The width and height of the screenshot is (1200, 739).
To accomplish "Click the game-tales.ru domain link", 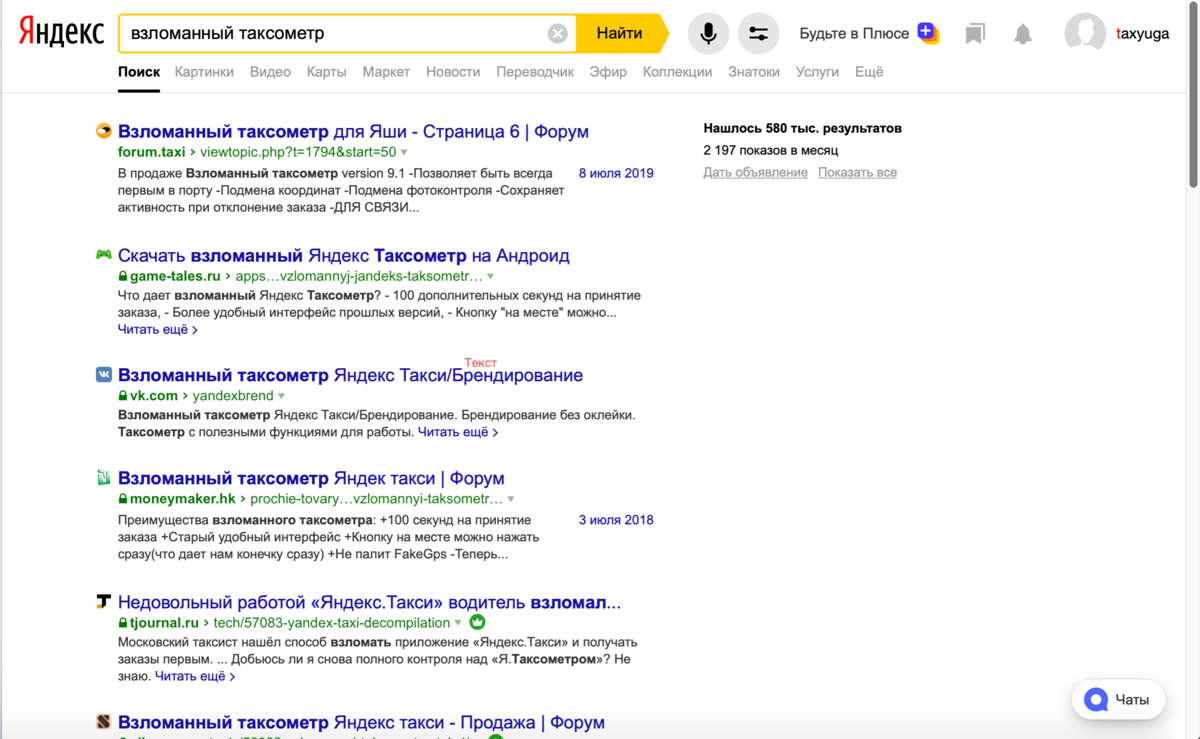I will click(174, 276).
